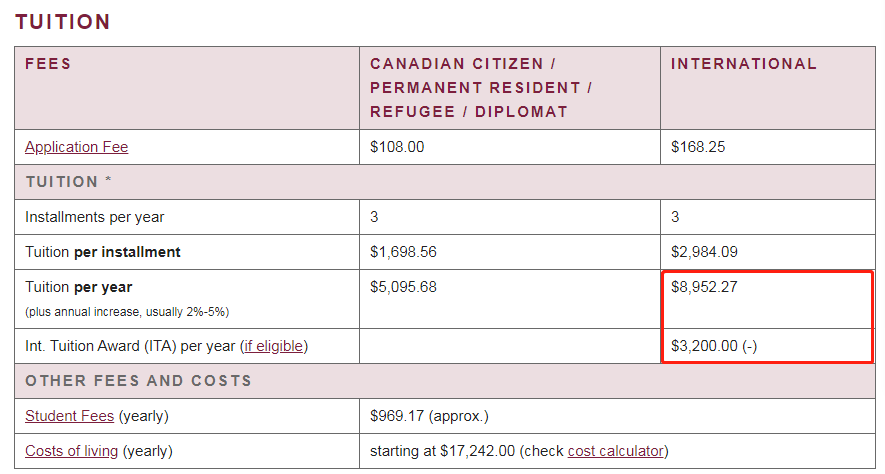This screenshot has height=474, width=885.
Task: Select the $5,095.68 Canadian yearly tuition
Action: pos(403,287)
